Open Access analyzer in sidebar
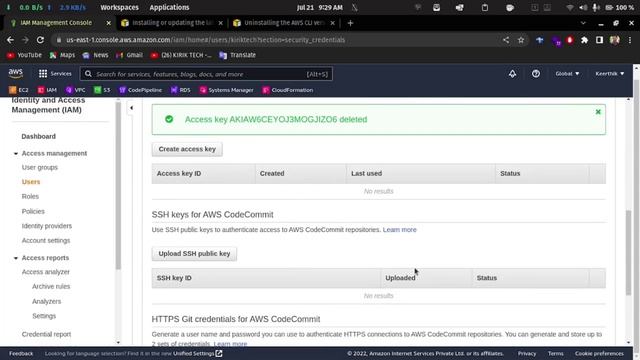 [45, 272]
